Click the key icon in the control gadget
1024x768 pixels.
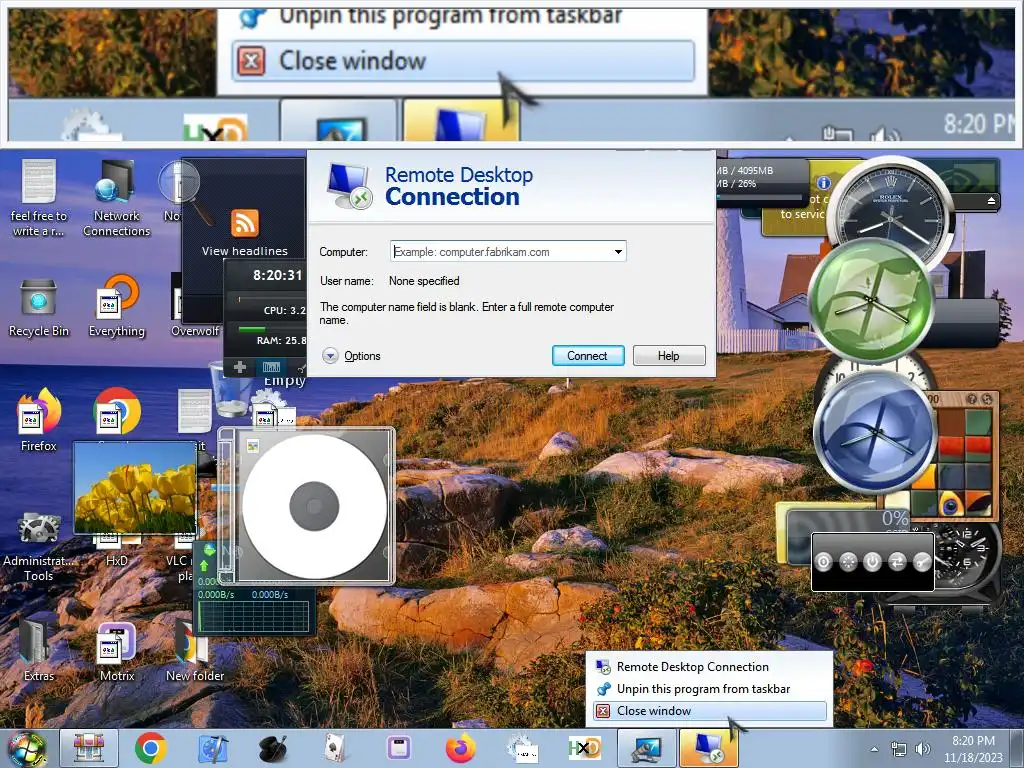(x=922, y=562)
